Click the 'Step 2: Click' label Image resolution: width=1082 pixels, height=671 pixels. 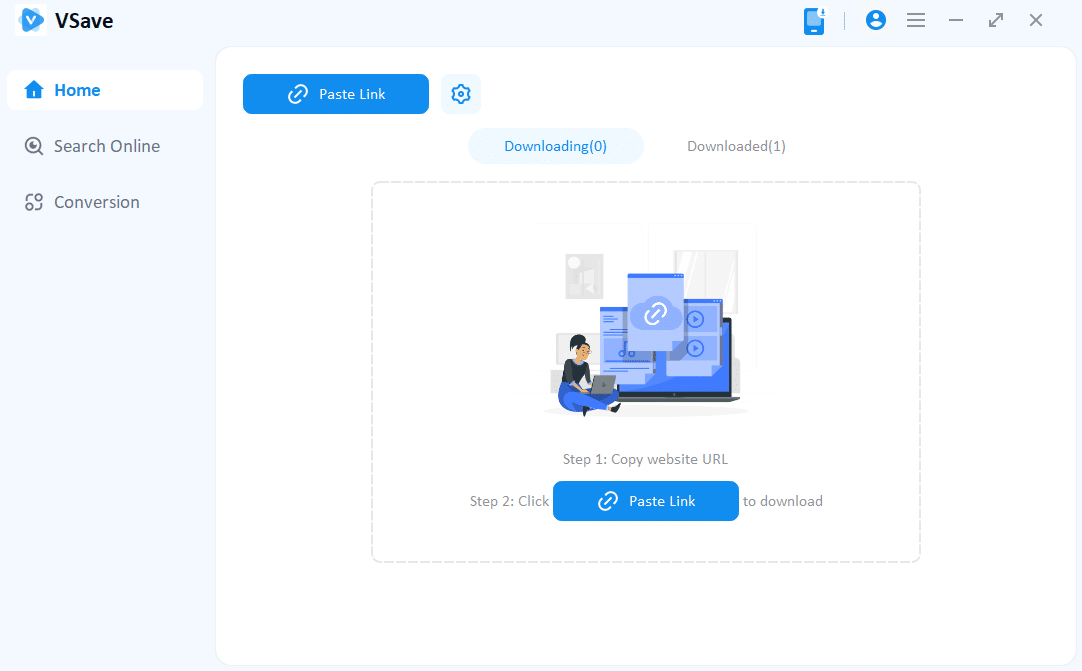coord(509,501)
